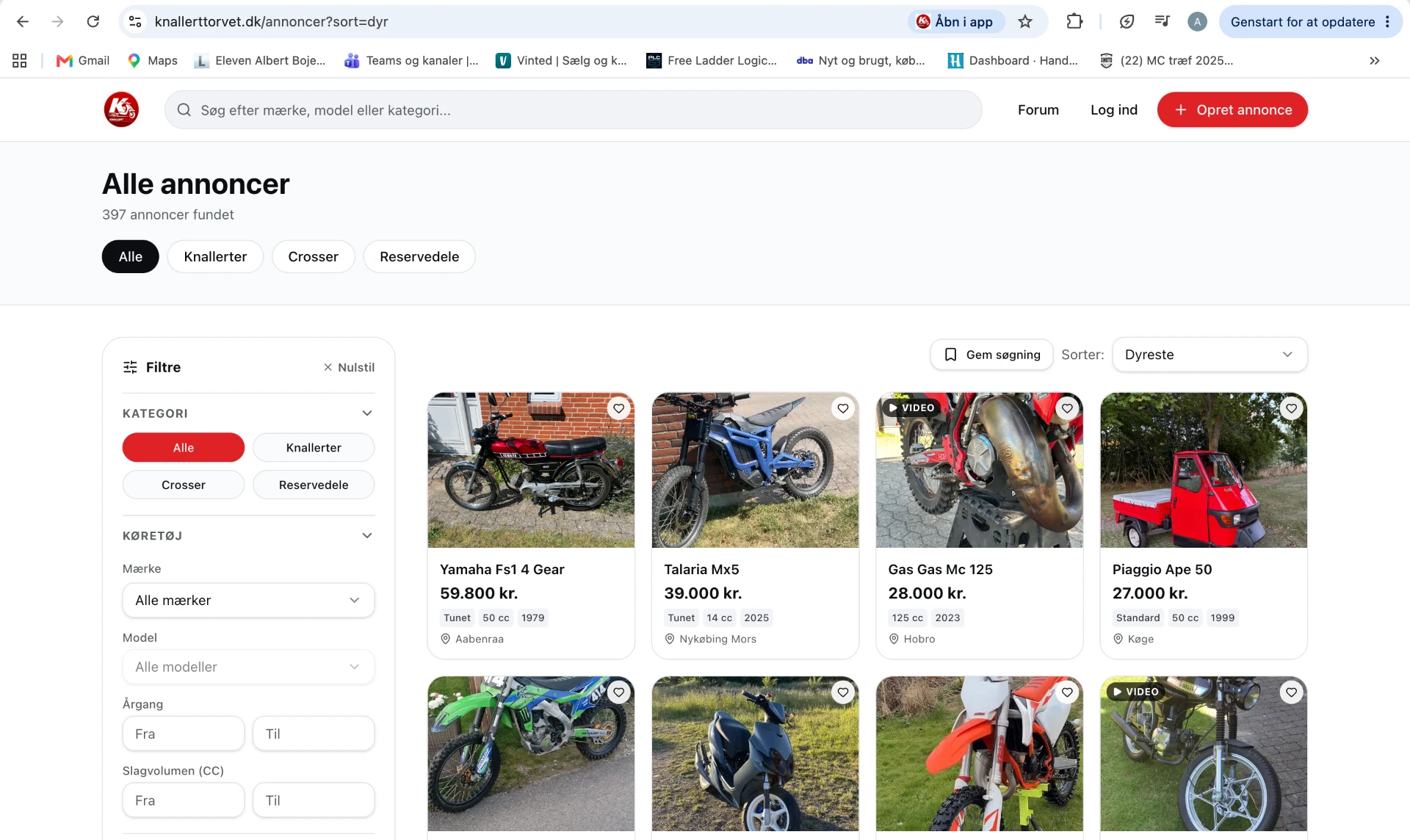This screenshot has height=840, width=1410.
Task: Collapse the KATEGORI section chevron
Action: coord(367,413)
